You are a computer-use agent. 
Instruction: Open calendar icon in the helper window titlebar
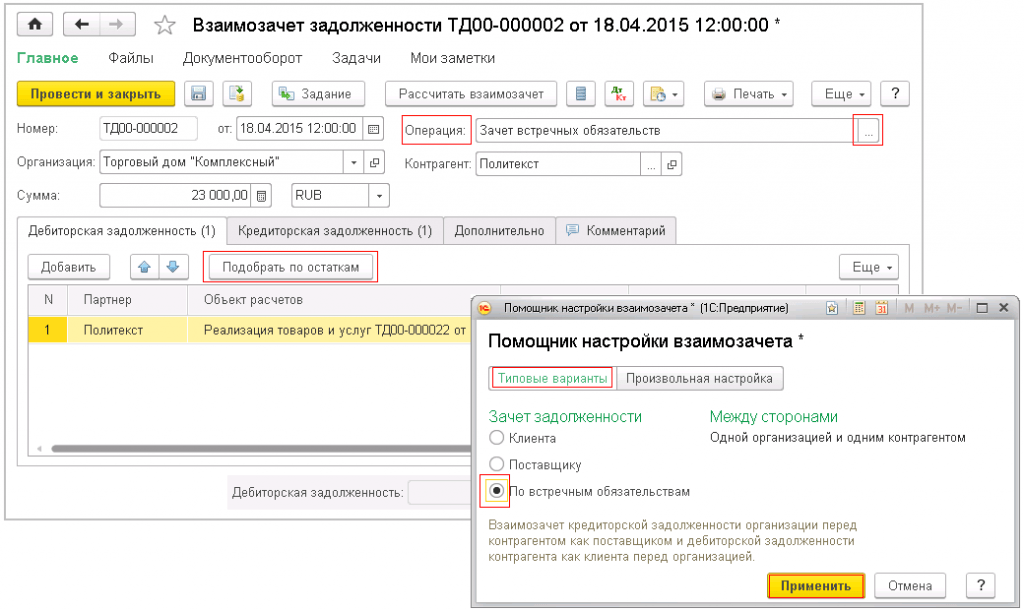[x=882, y=308]
